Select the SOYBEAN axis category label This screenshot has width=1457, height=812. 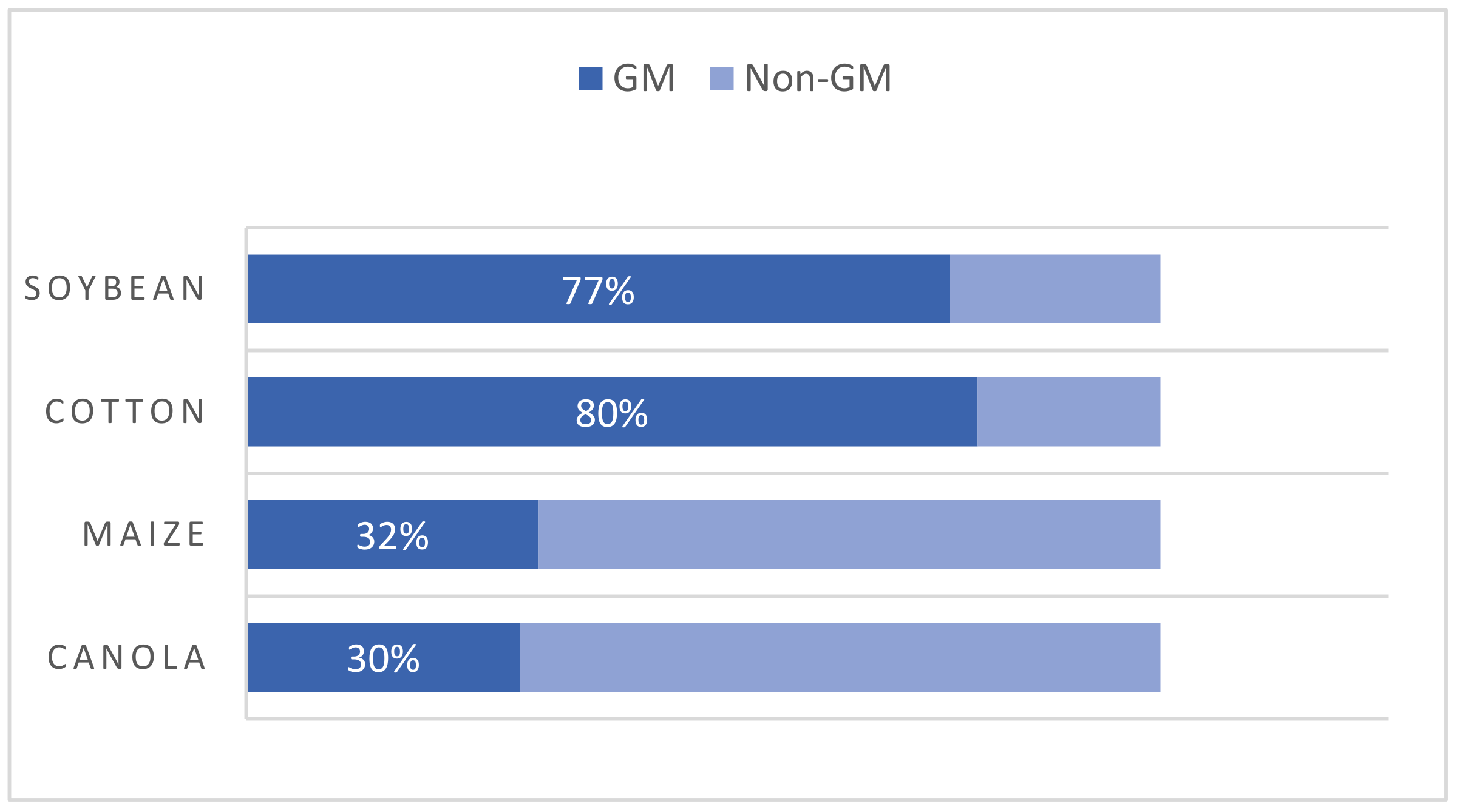pyautogui.click(x=115, y=288)
